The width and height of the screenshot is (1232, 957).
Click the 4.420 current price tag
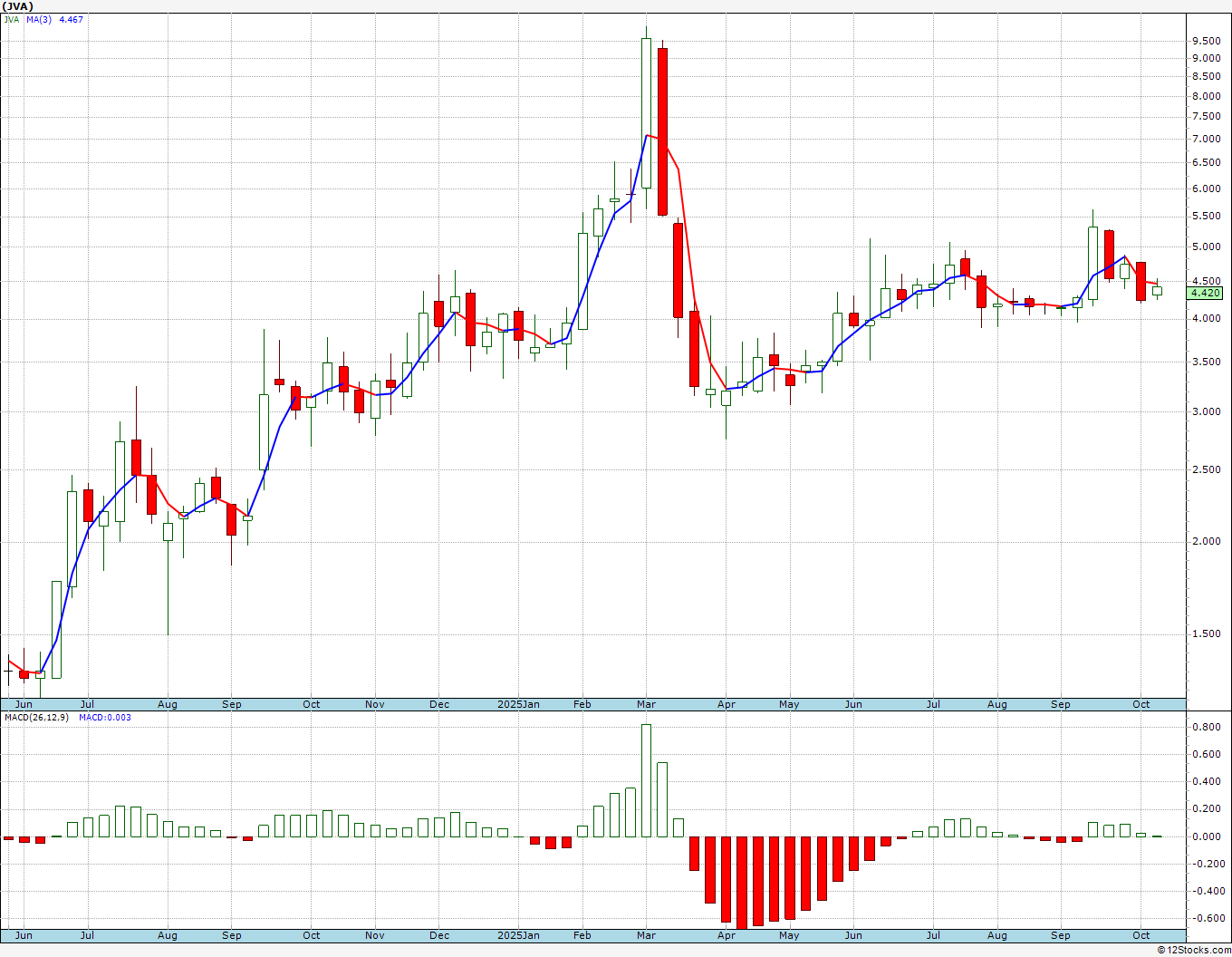click(x=1206, y=293)
